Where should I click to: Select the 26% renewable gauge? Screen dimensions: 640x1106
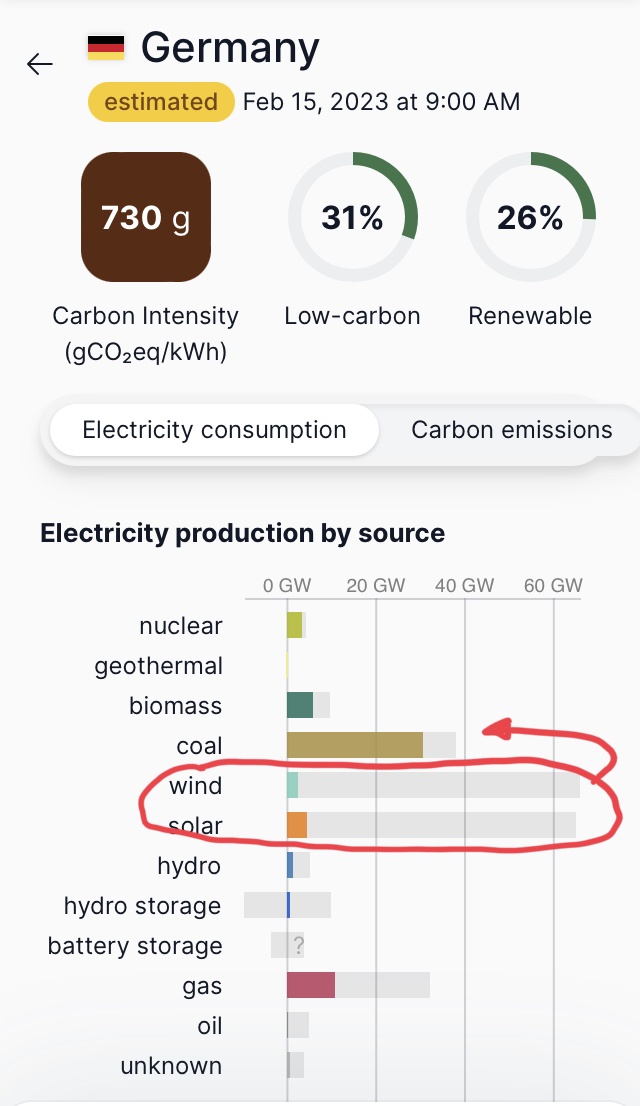click(531, 217)
